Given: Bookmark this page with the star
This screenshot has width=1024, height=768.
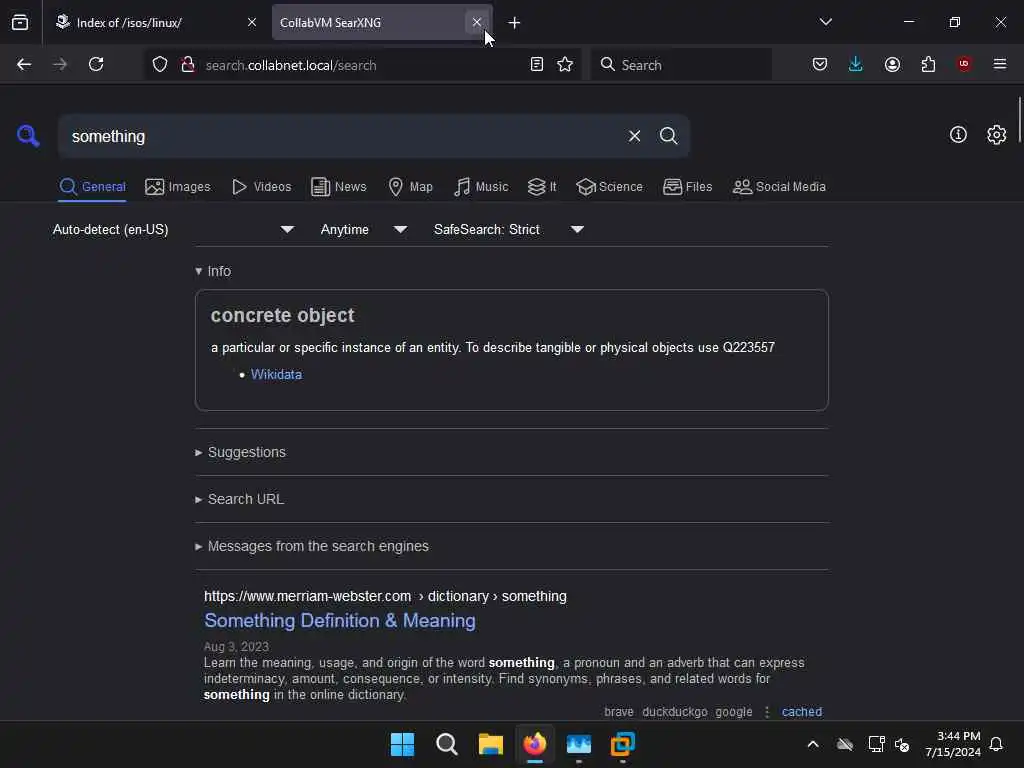Looking at the screenshot, I should 565,64.
